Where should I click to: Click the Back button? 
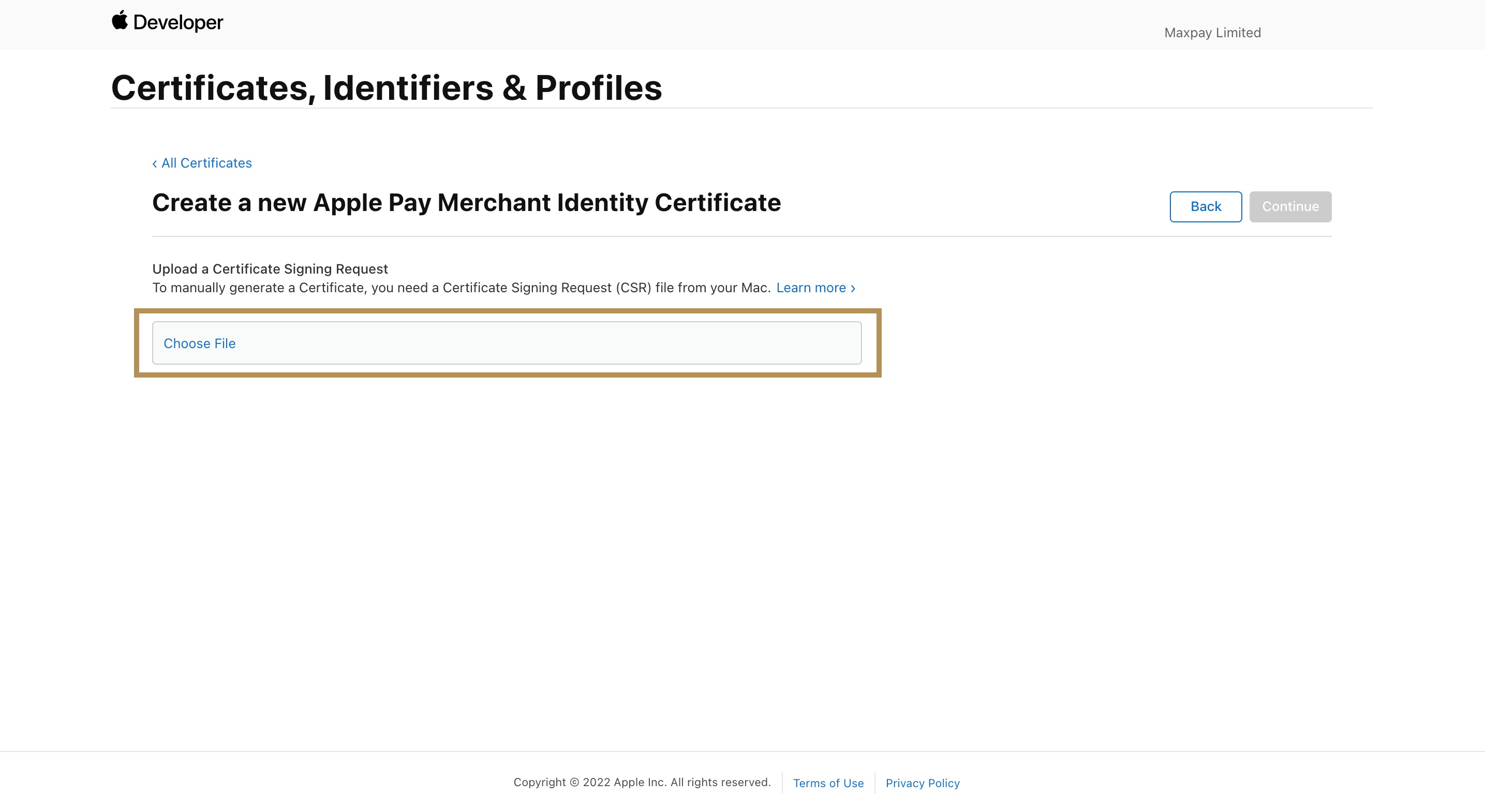click(x=1205, y=206)
